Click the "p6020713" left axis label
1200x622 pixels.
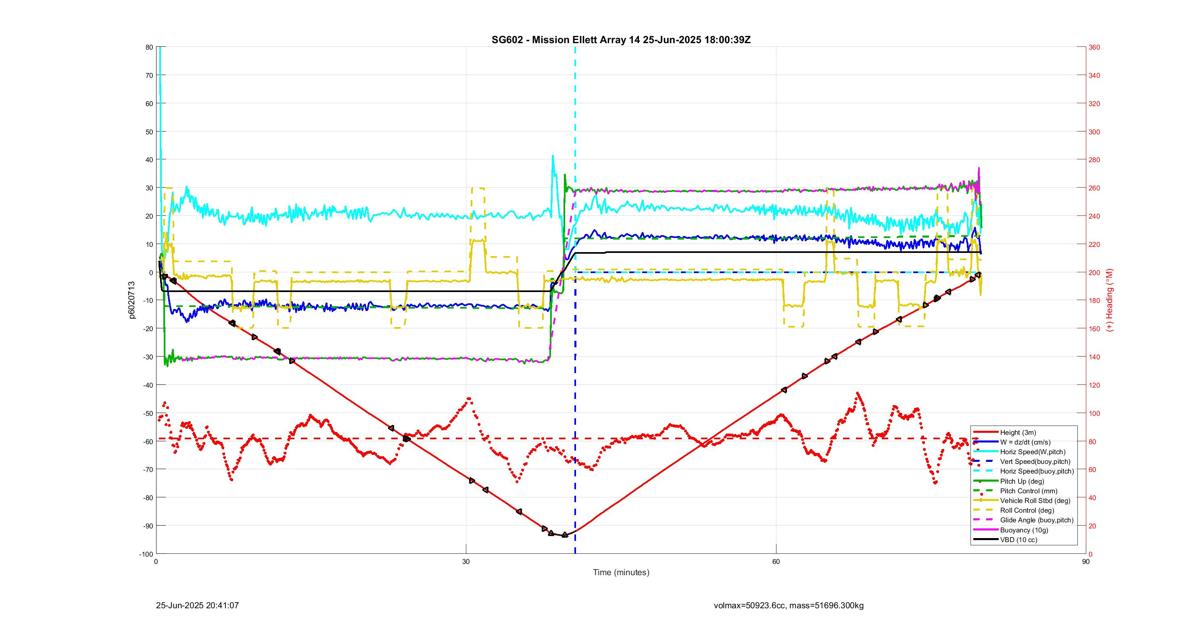(131, 300)
